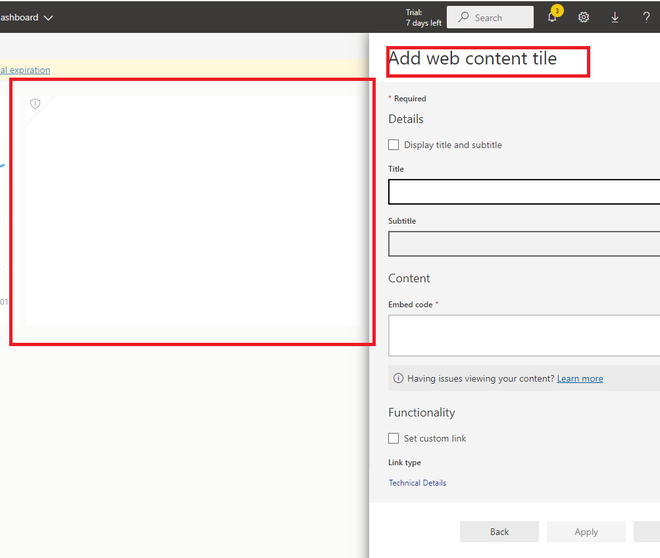
Task: Select the blank web content tile on dashboard
Action: tap(193, 210)
